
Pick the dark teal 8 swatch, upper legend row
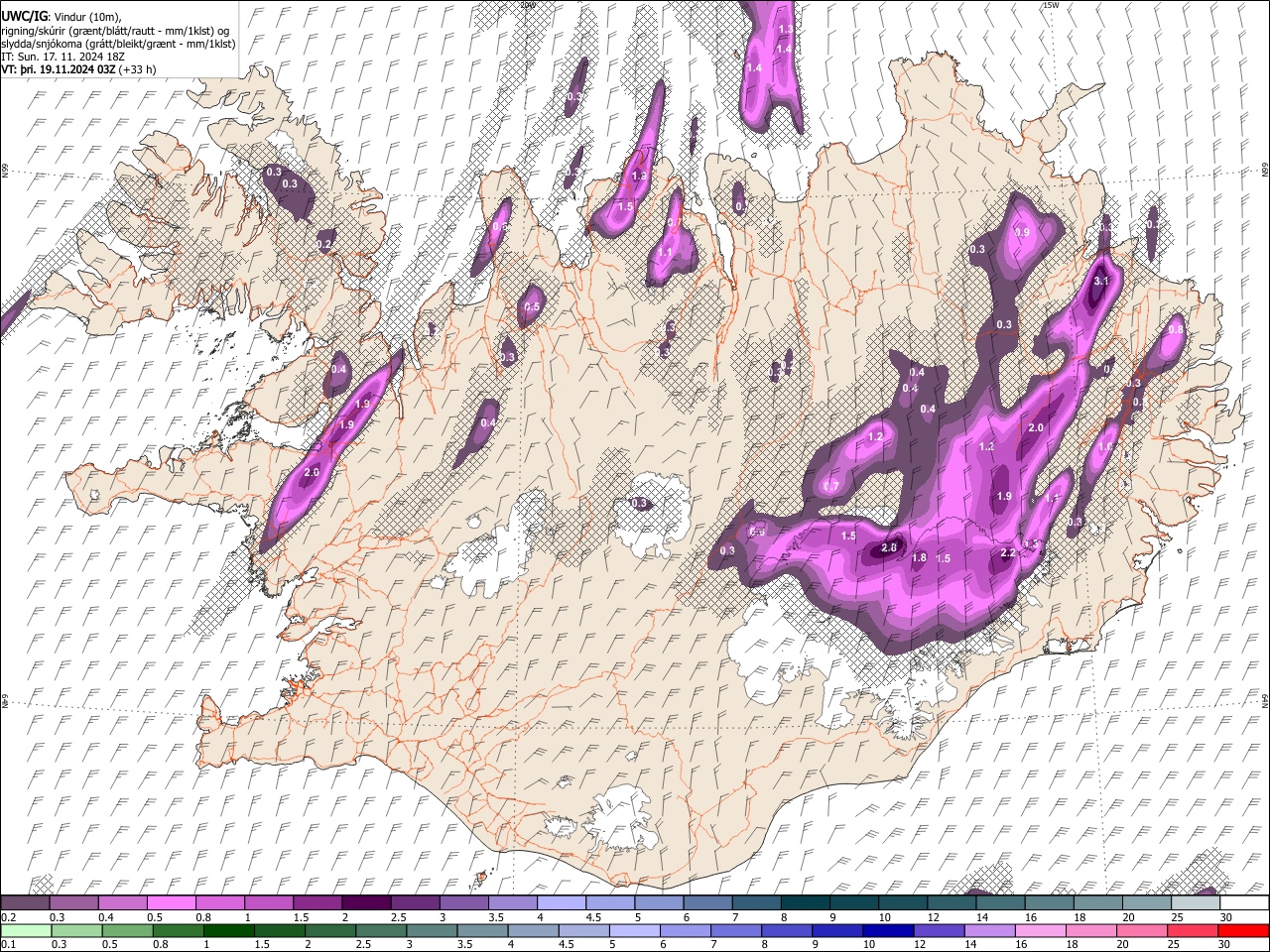(805, 902)
